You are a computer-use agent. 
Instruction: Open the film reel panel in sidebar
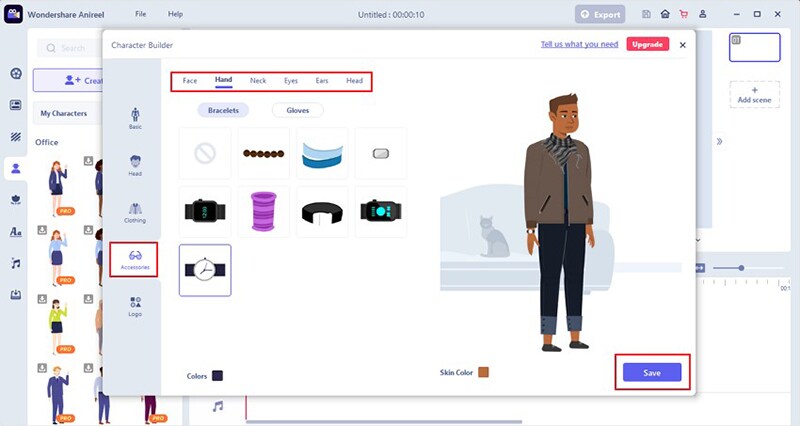16,73
